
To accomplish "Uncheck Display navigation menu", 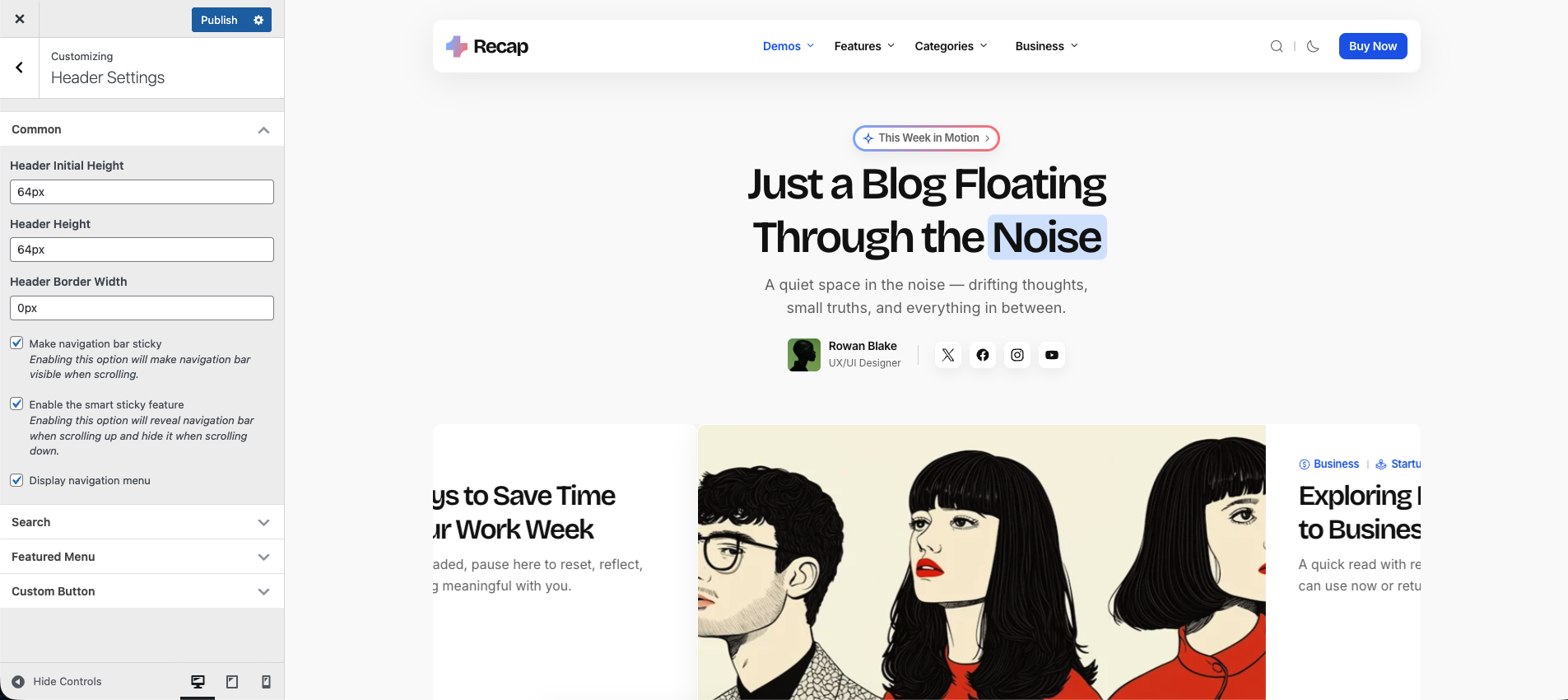I will [16, 480].
